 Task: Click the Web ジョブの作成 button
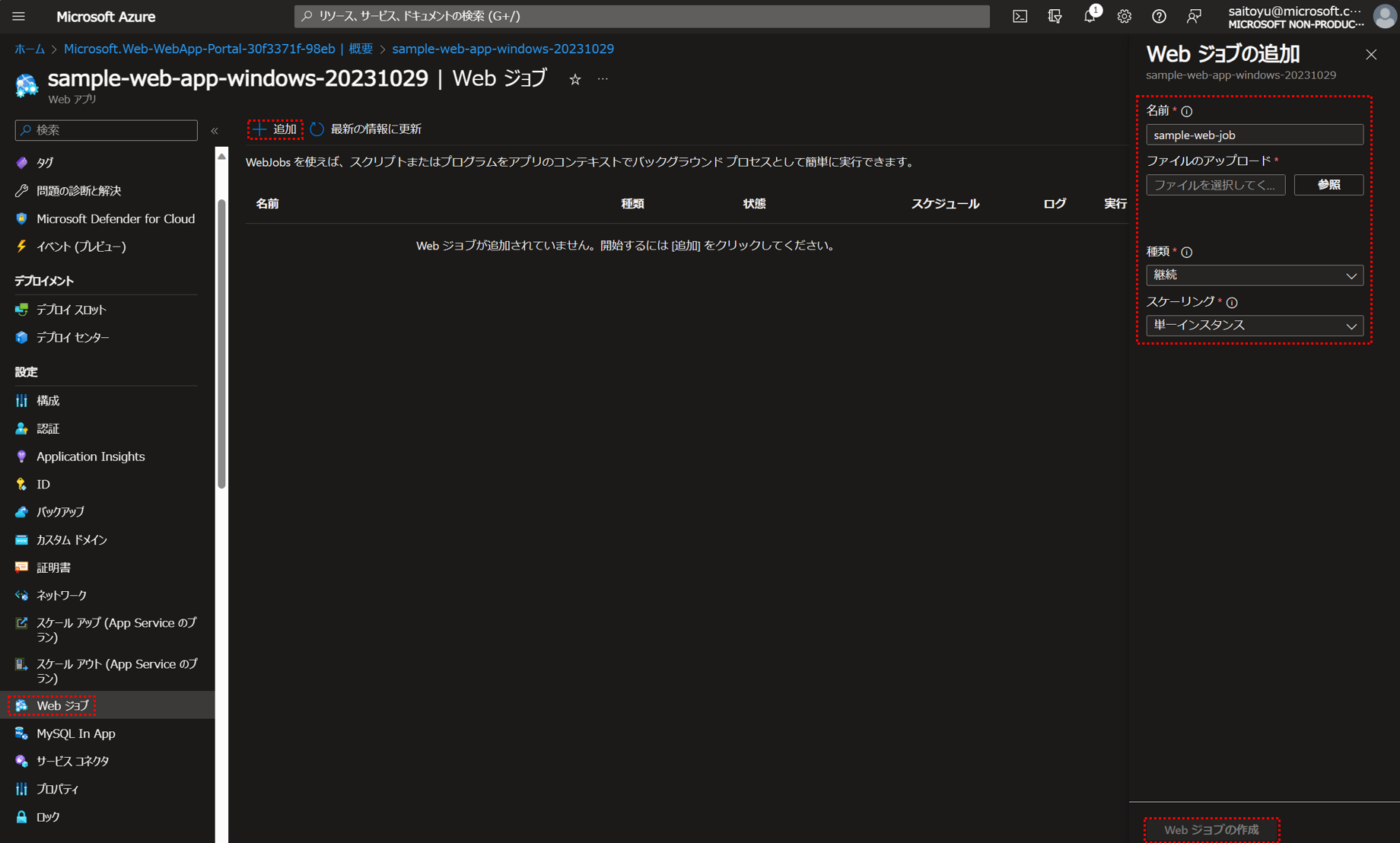tap(1211, 830)
